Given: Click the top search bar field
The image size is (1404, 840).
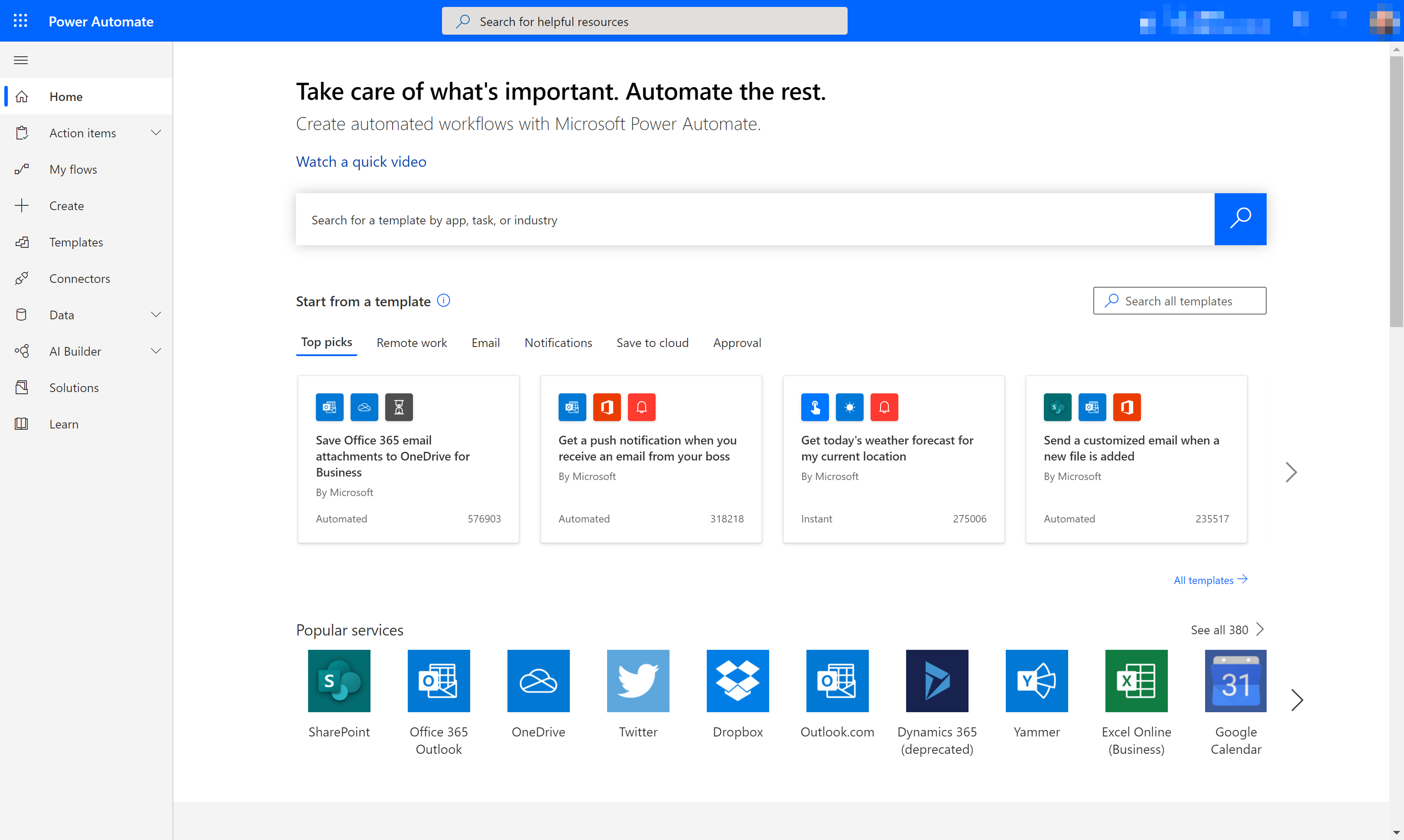Looking at the screenshot, I should point(645,21).
